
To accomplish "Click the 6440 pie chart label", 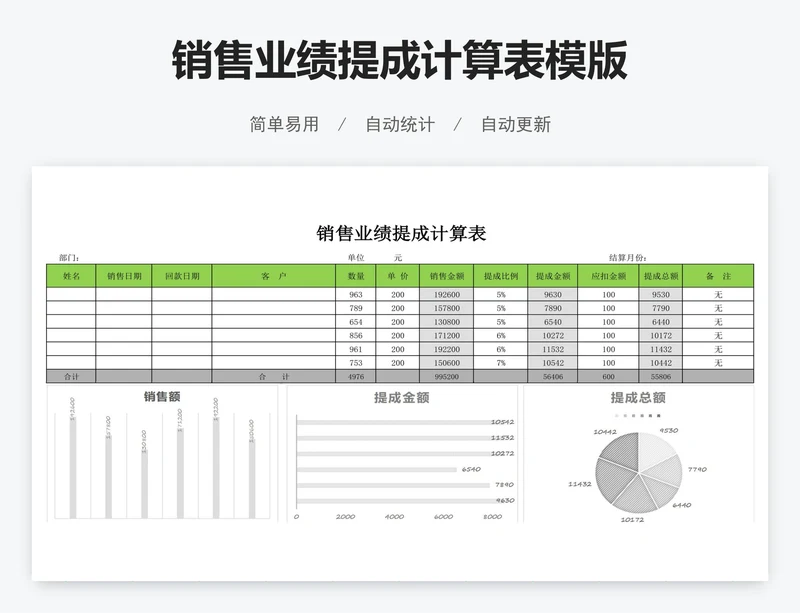I will tap(682, 505).
